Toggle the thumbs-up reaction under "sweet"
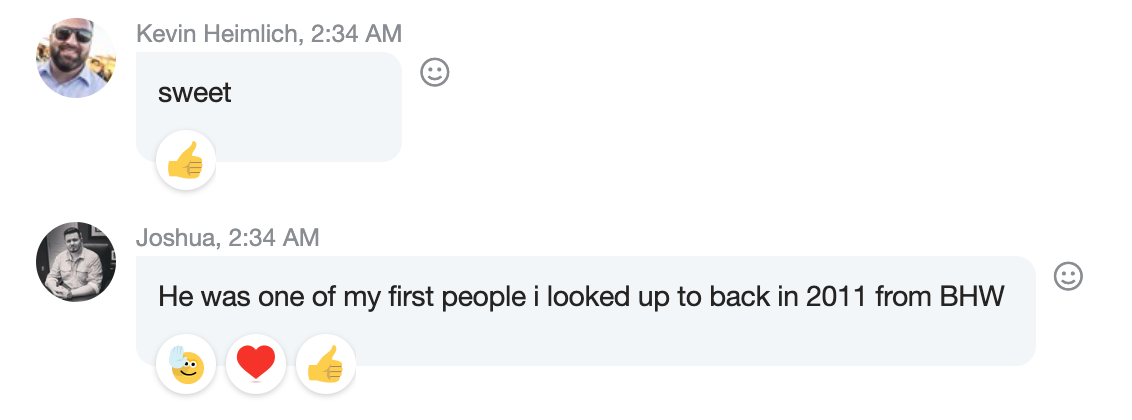 186,160
